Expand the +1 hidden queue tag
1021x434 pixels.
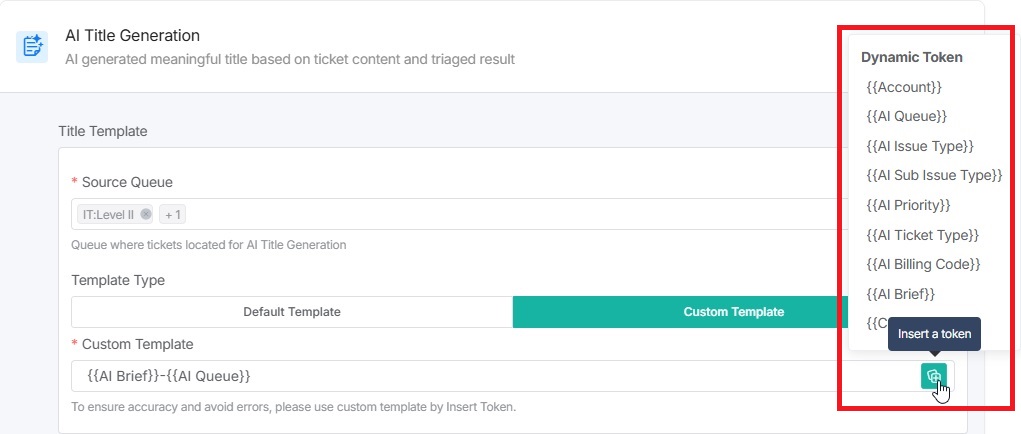(173, 214)
